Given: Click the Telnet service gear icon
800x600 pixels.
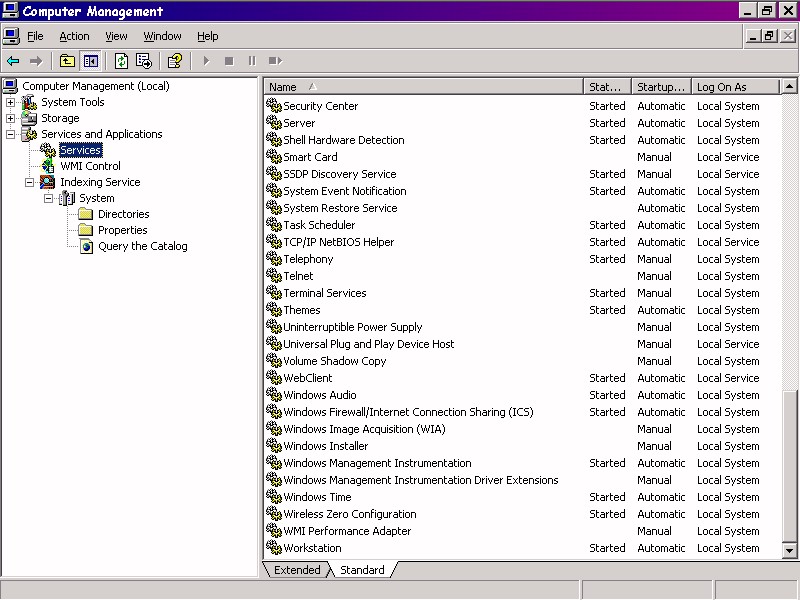Looking at the screenshot, I should tap(274, 276).
